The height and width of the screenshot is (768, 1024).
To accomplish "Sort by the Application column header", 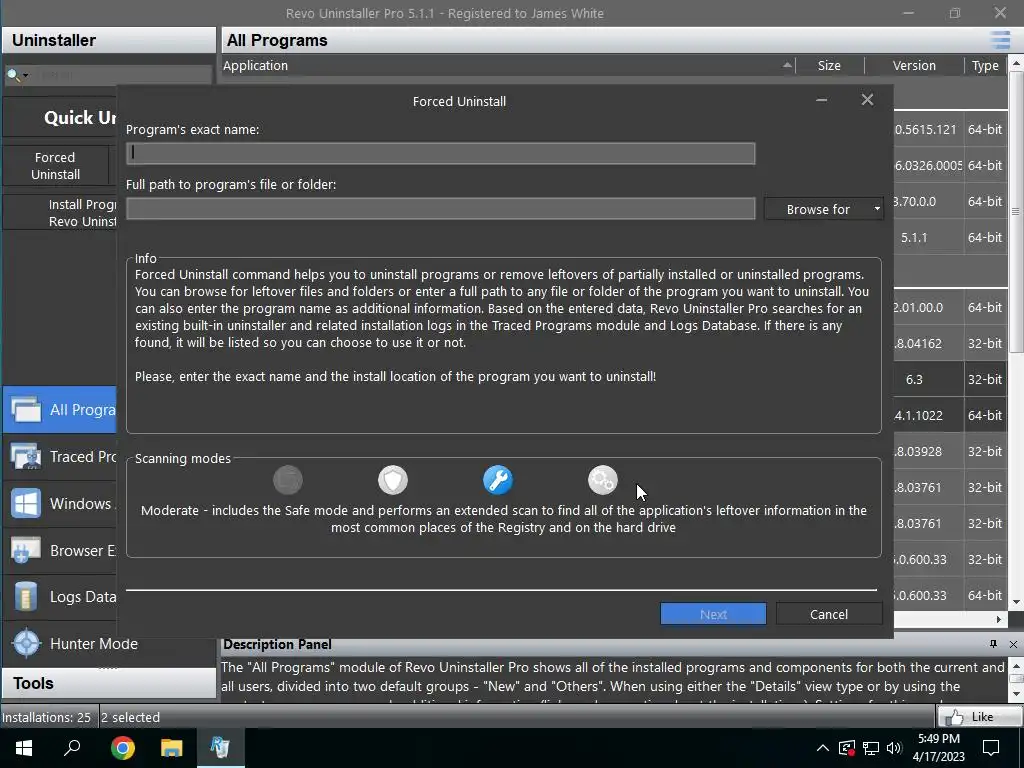I will [508, 65].
